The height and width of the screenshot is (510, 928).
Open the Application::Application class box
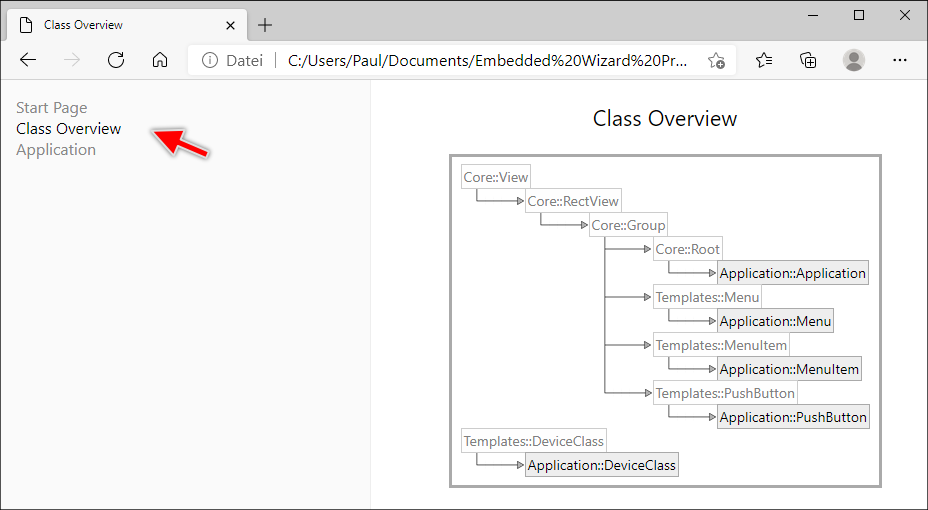click(792, 273)
